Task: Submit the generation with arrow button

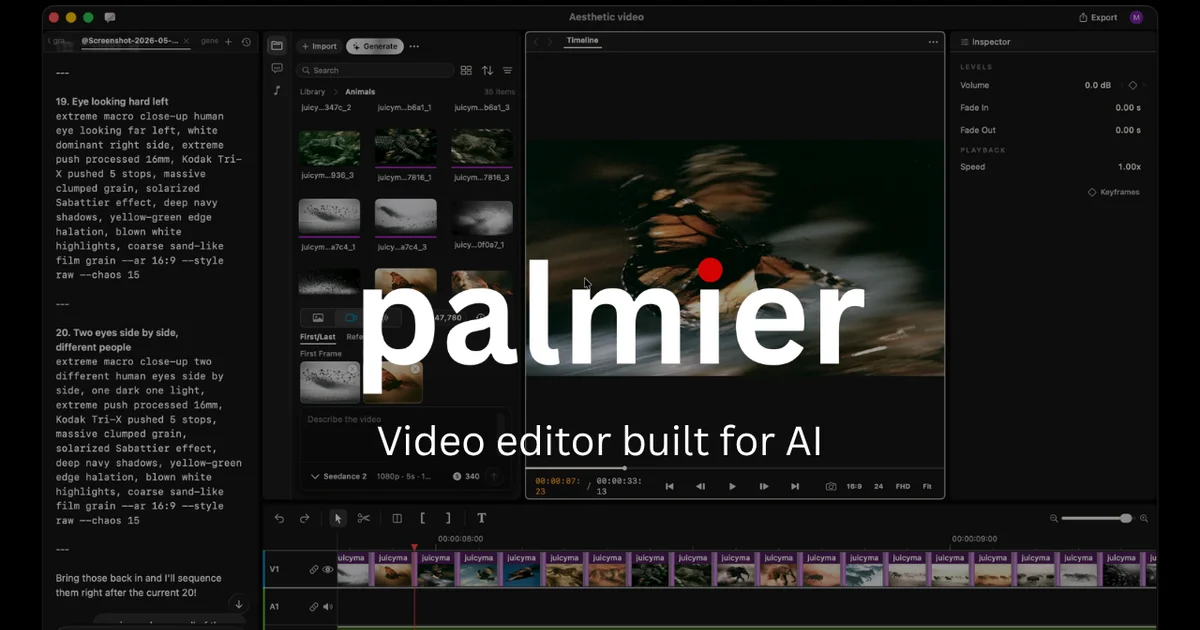Action: tap(493, 476)
